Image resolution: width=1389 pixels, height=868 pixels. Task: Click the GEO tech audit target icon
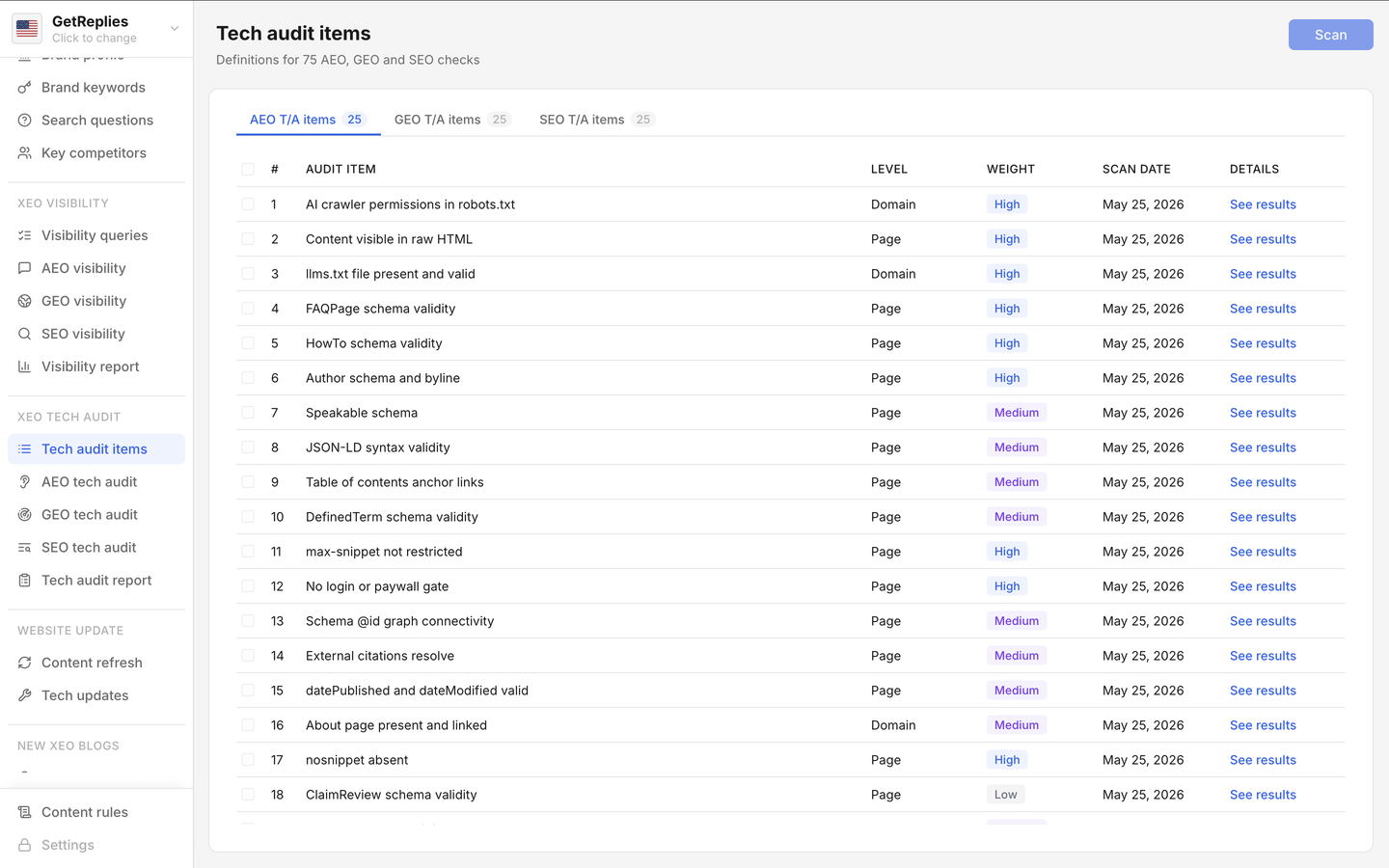pyautogui.click(x=25, y=515)
